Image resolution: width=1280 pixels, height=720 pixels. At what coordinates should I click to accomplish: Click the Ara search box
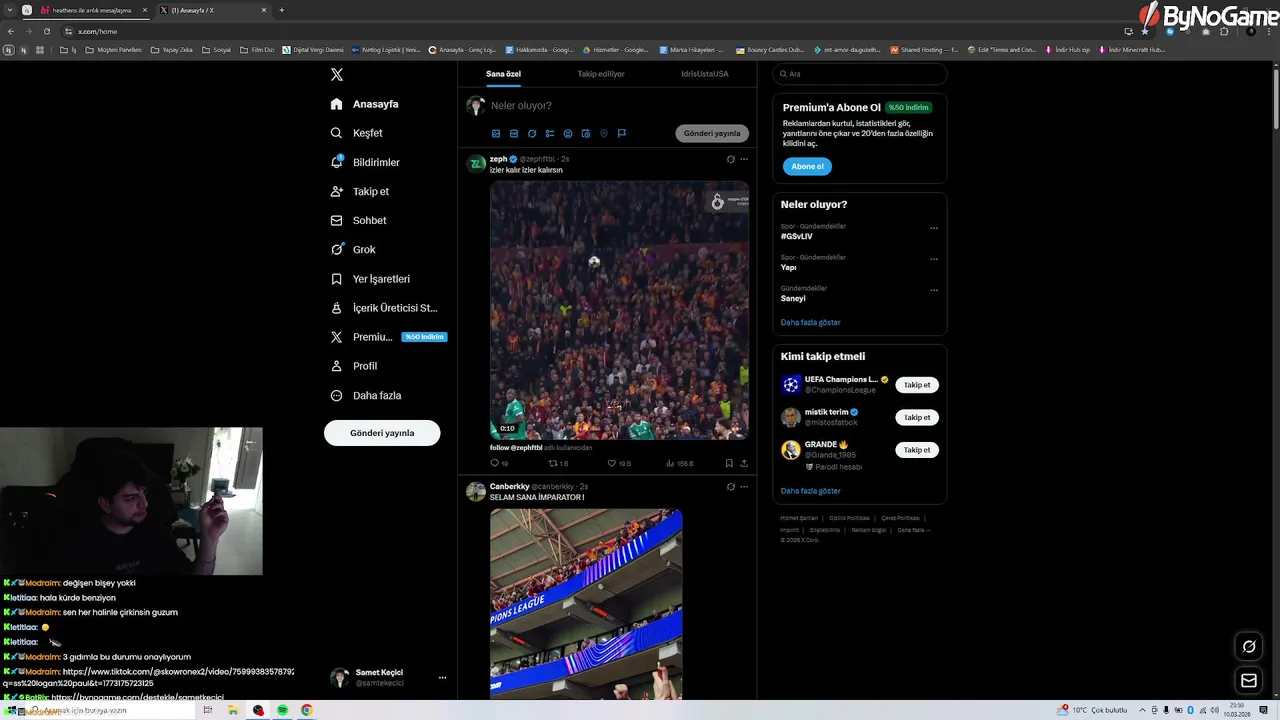pyautogui.click(x=860, y=74)
